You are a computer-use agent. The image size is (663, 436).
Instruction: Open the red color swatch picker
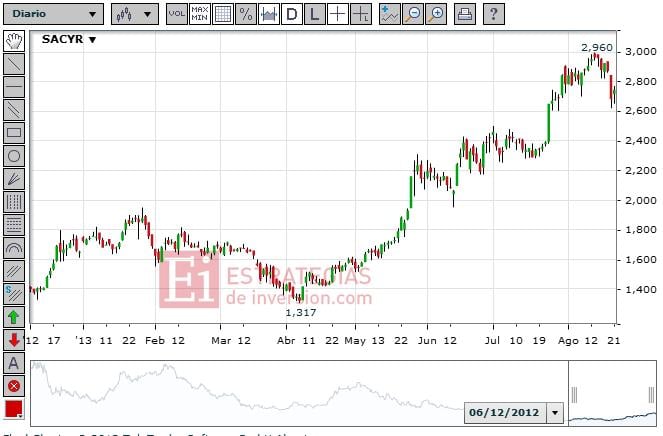[14, 408]
